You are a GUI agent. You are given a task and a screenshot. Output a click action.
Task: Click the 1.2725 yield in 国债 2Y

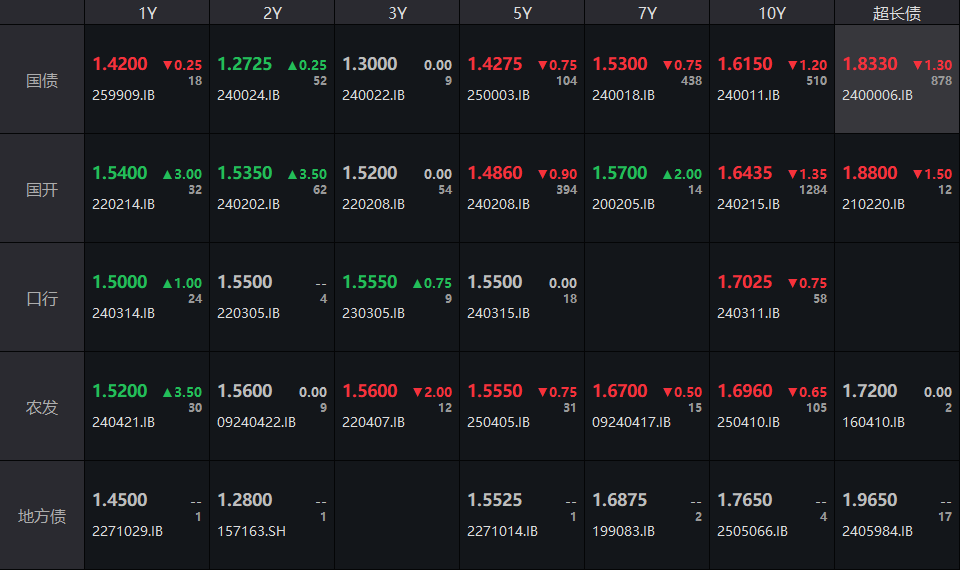[244, 64]
